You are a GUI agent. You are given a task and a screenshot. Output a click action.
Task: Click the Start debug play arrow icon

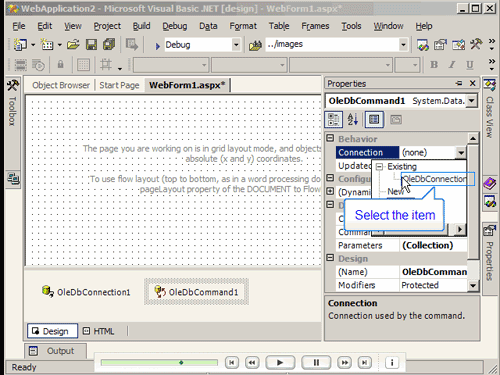tap(157, 45)
